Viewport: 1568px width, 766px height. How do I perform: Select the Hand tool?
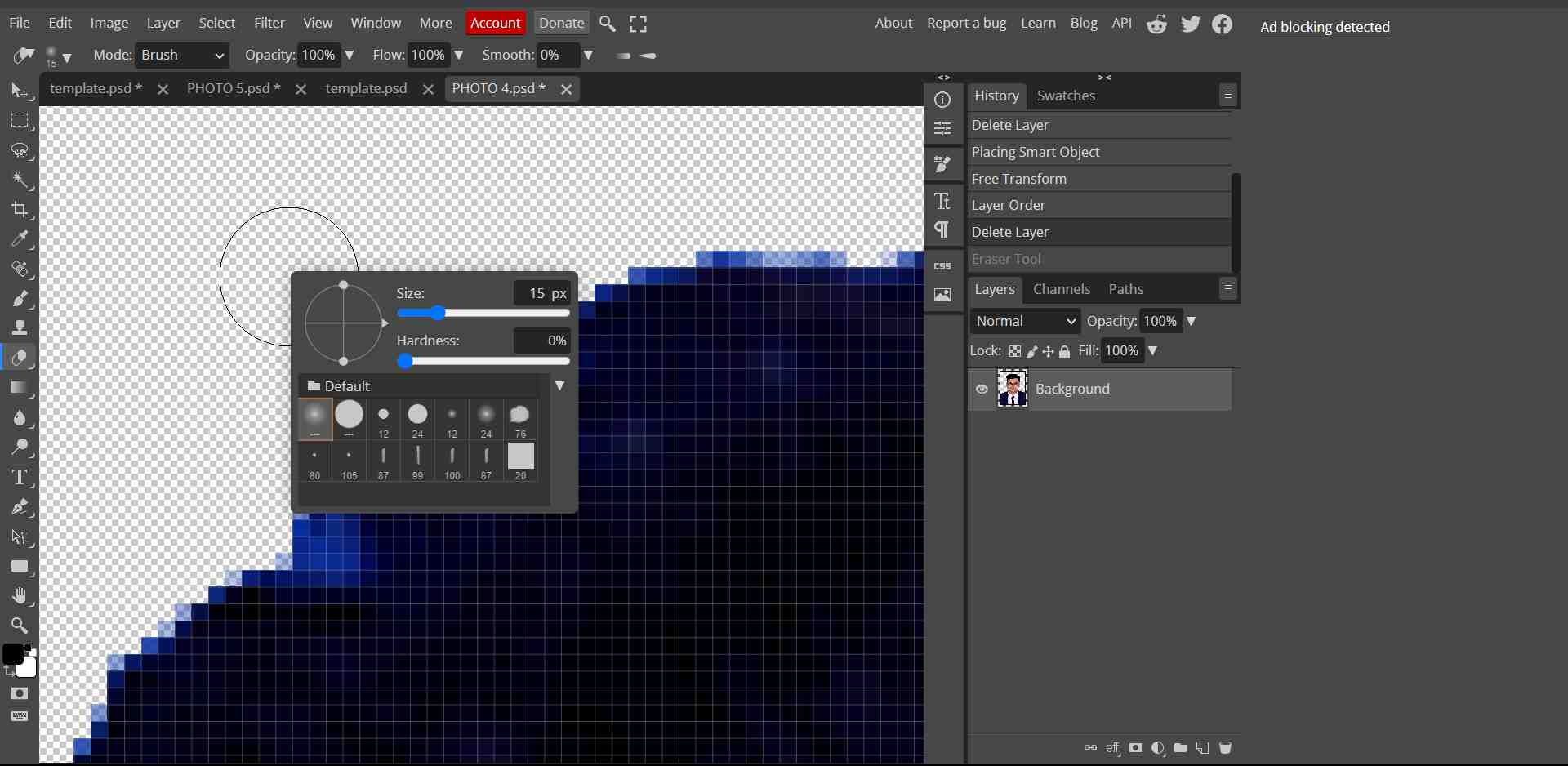click(20, 596)
